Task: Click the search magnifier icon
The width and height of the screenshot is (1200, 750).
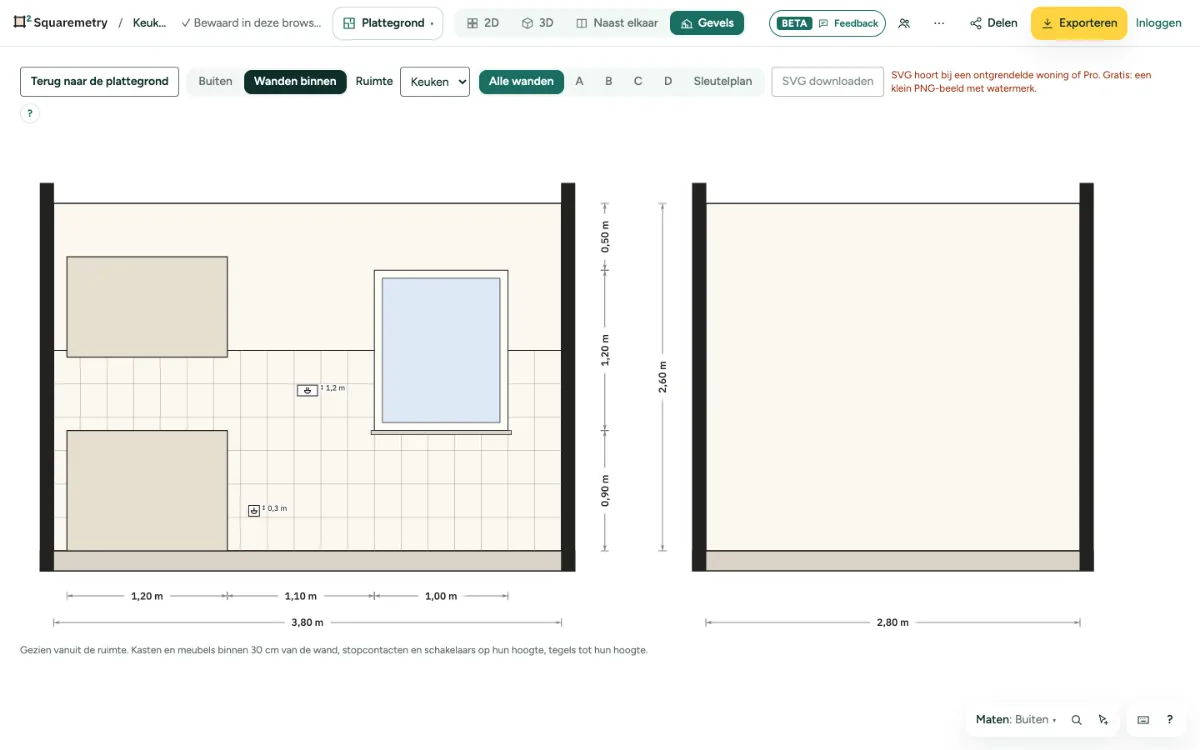Action: (1076, 719)
